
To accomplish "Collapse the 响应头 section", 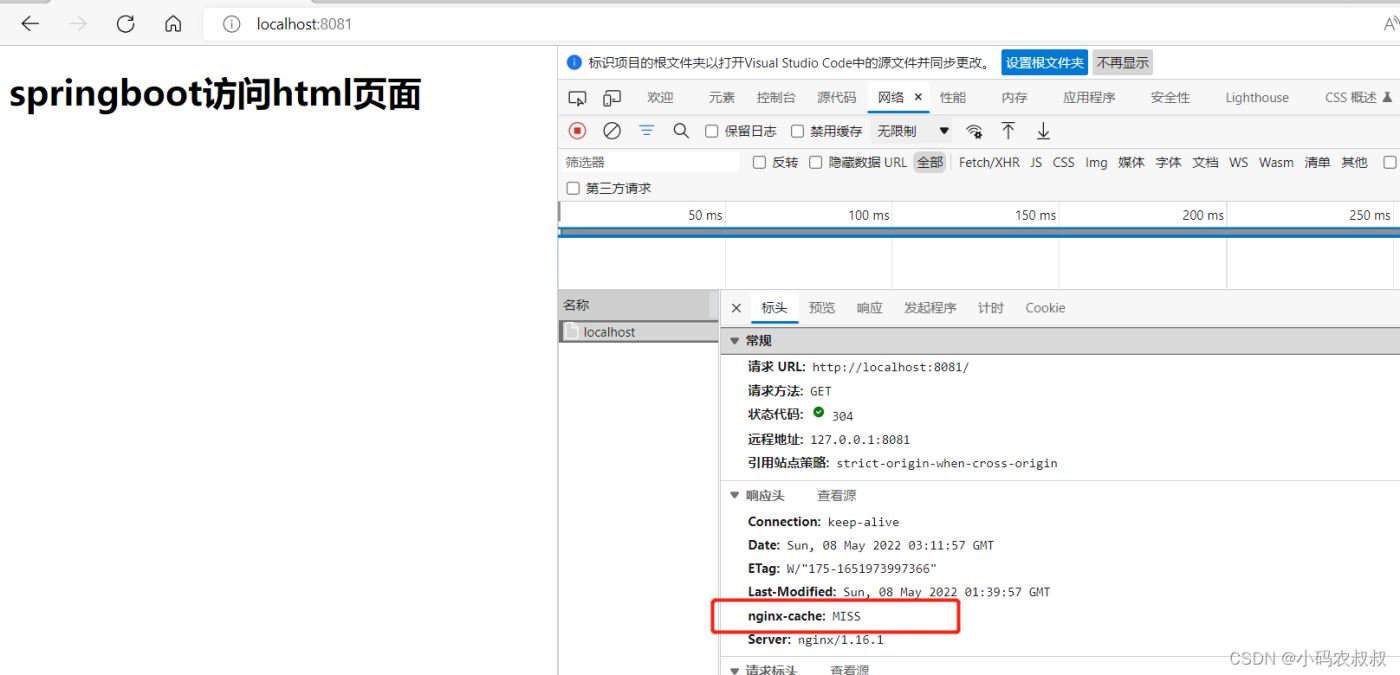I will point(735,496).
